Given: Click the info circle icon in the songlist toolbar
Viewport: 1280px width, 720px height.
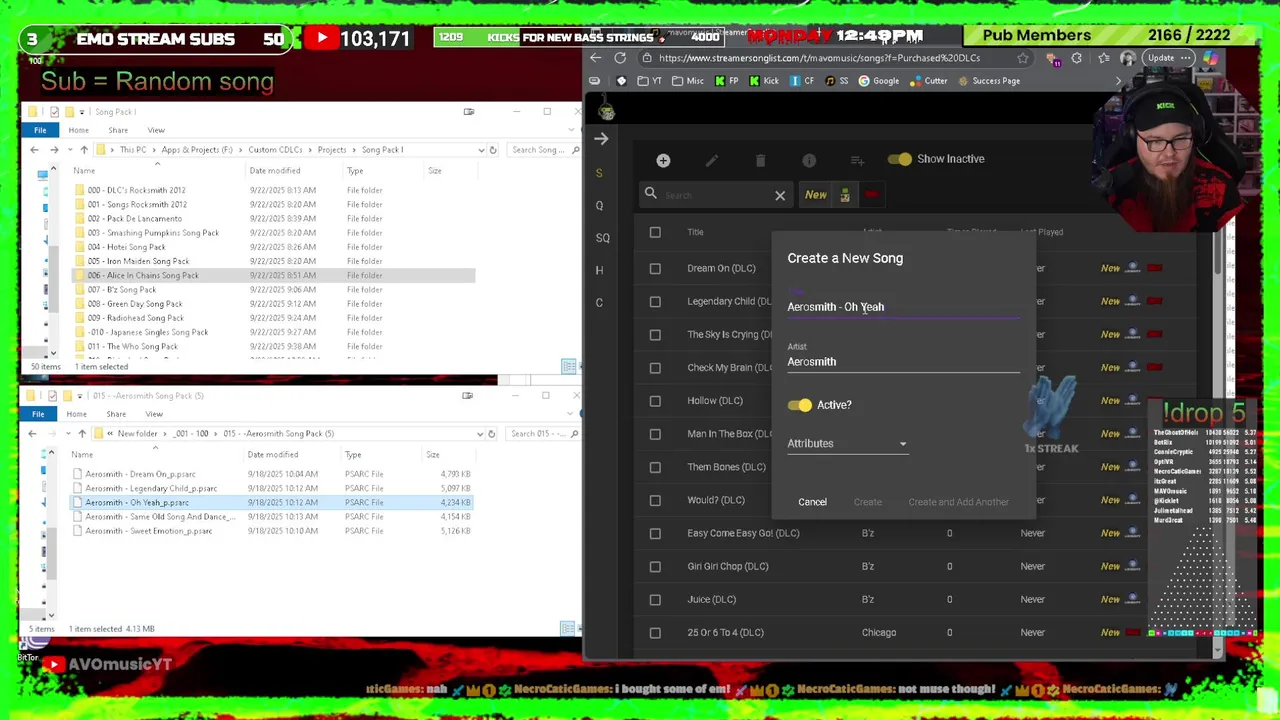Looking at the screenshot, I should pos(809,160).
